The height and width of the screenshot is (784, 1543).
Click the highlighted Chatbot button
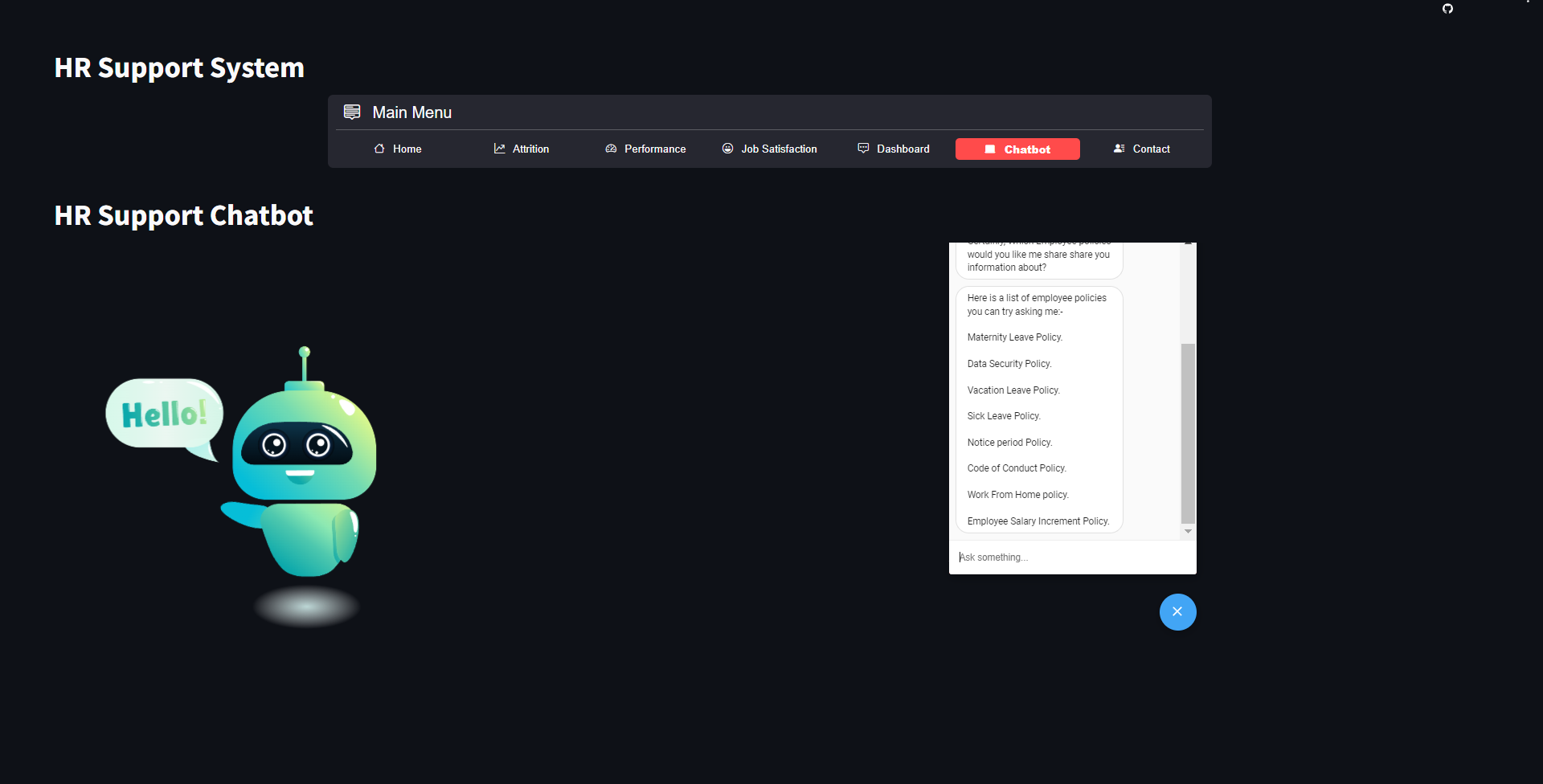point(1017,149)
